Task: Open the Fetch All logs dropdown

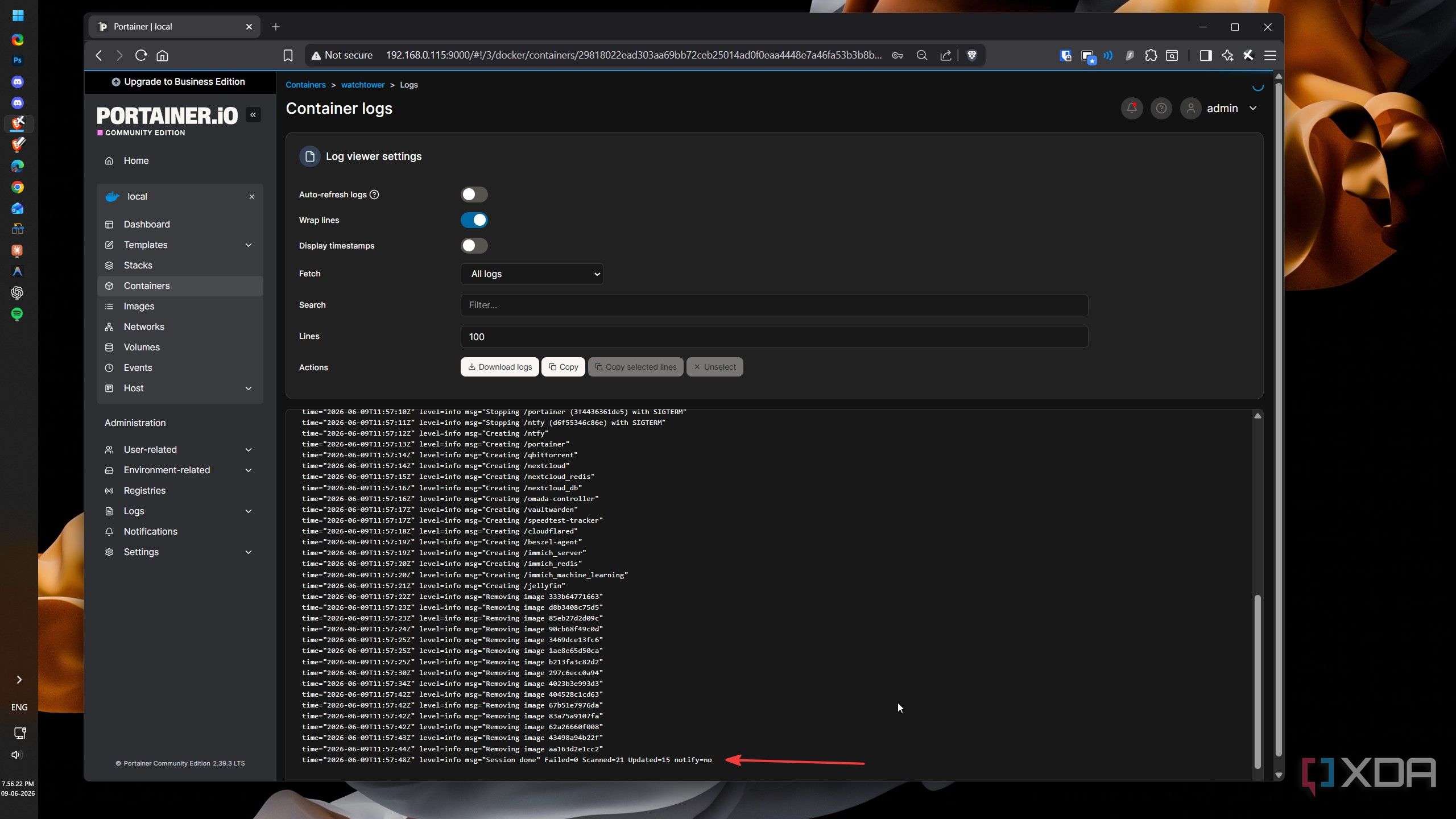Action: click(532, 274)
